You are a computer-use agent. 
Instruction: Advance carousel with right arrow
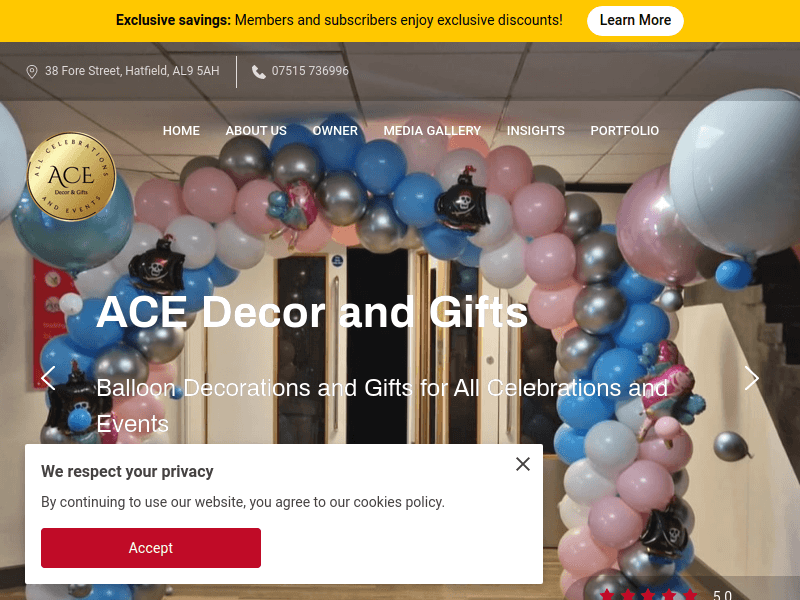[752, 378]
